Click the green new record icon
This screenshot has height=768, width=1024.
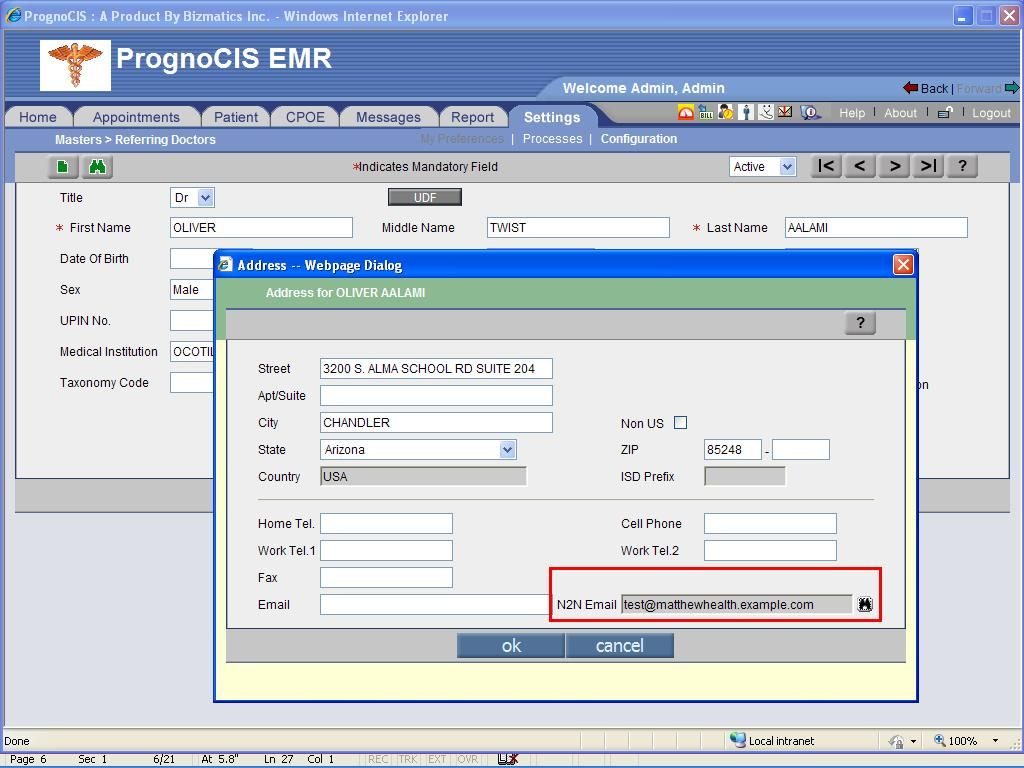pos(63,167)
